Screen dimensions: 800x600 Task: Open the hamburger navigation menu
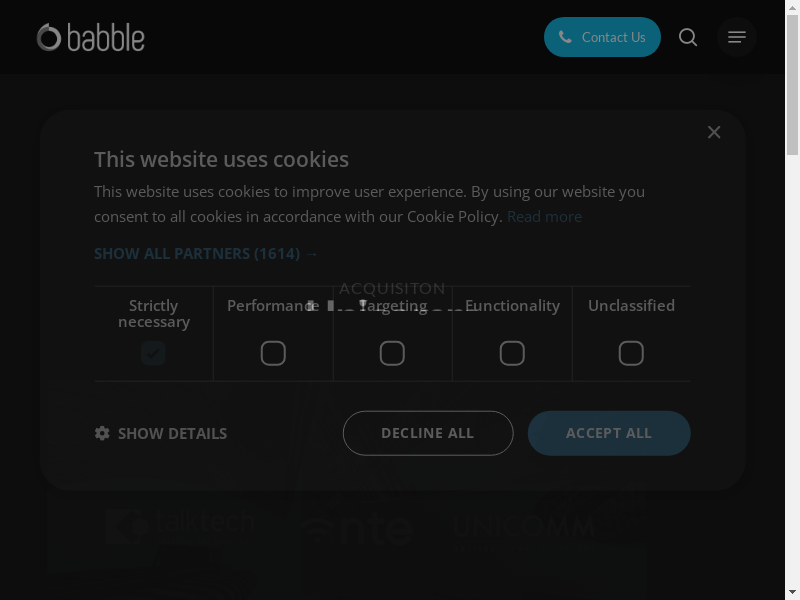(x=737, y=38)
